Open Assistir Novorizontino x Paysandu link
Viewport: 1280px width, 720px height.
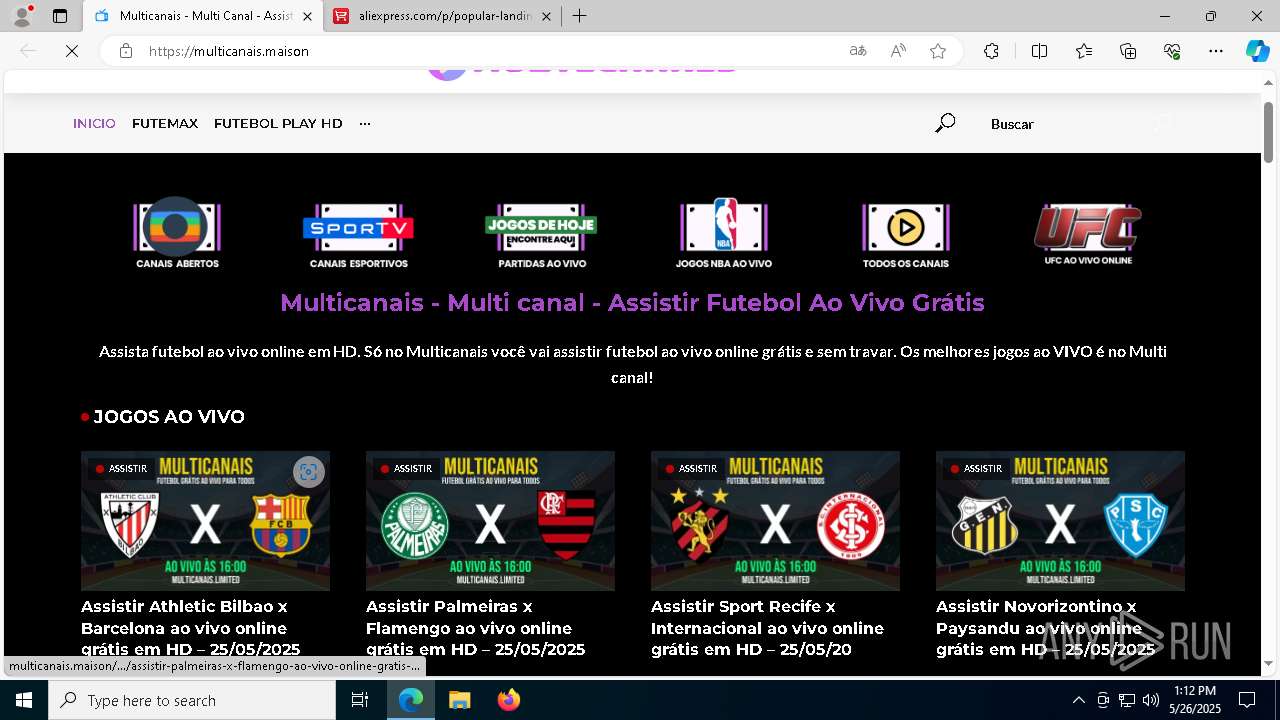(x=1045, y=628)
